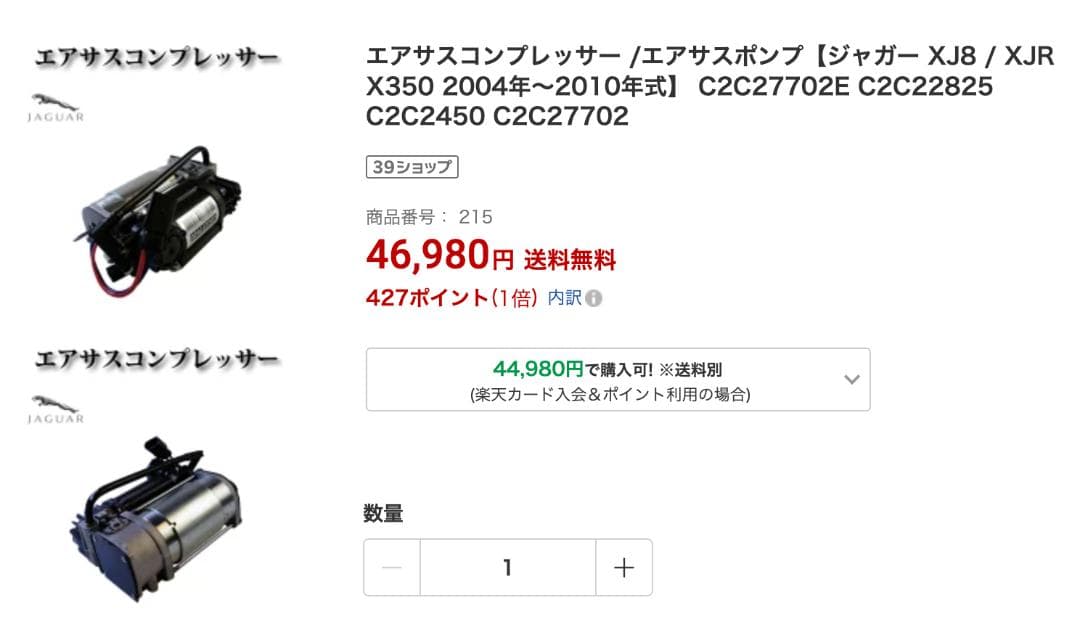Click the info icon beside 内訳
This screenshot has height=624, width=1080.
pos(594,299)
